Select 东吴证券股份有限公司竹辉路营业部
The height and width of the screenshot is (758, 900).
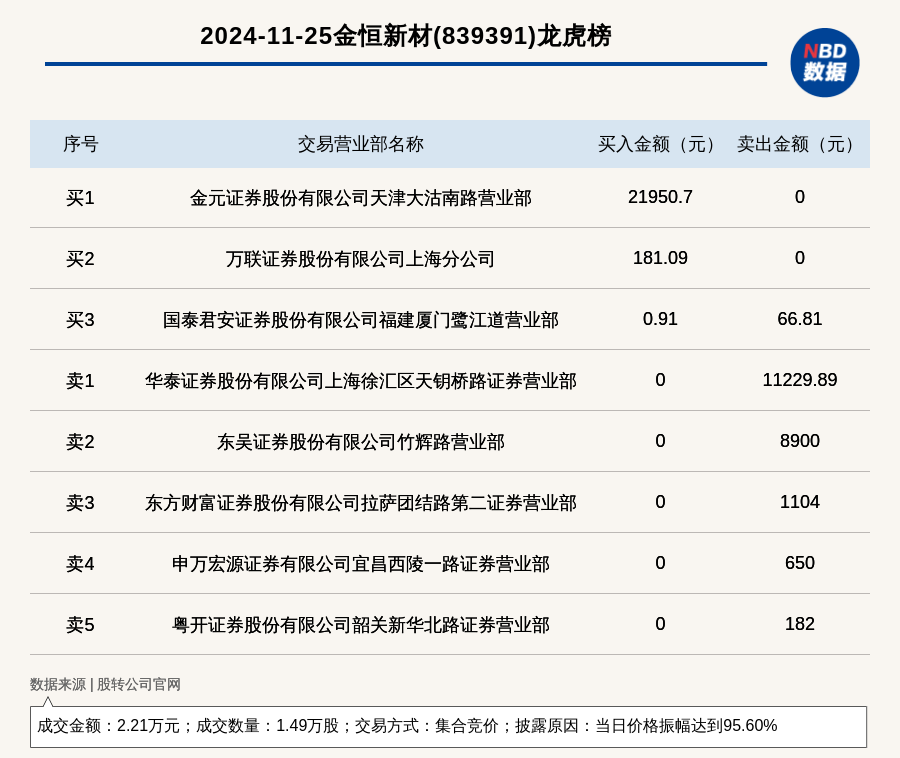(x=360, y=442)
